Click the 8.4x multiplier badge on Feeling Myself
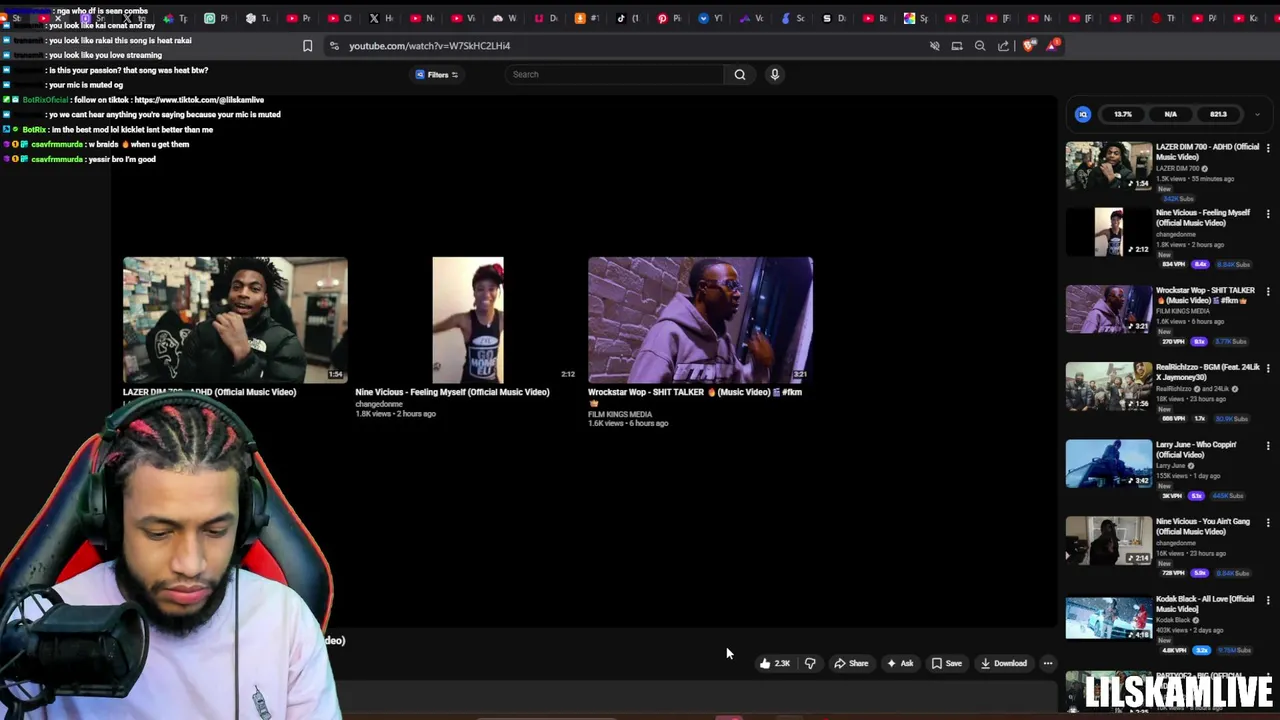 tap(1201, 264)
